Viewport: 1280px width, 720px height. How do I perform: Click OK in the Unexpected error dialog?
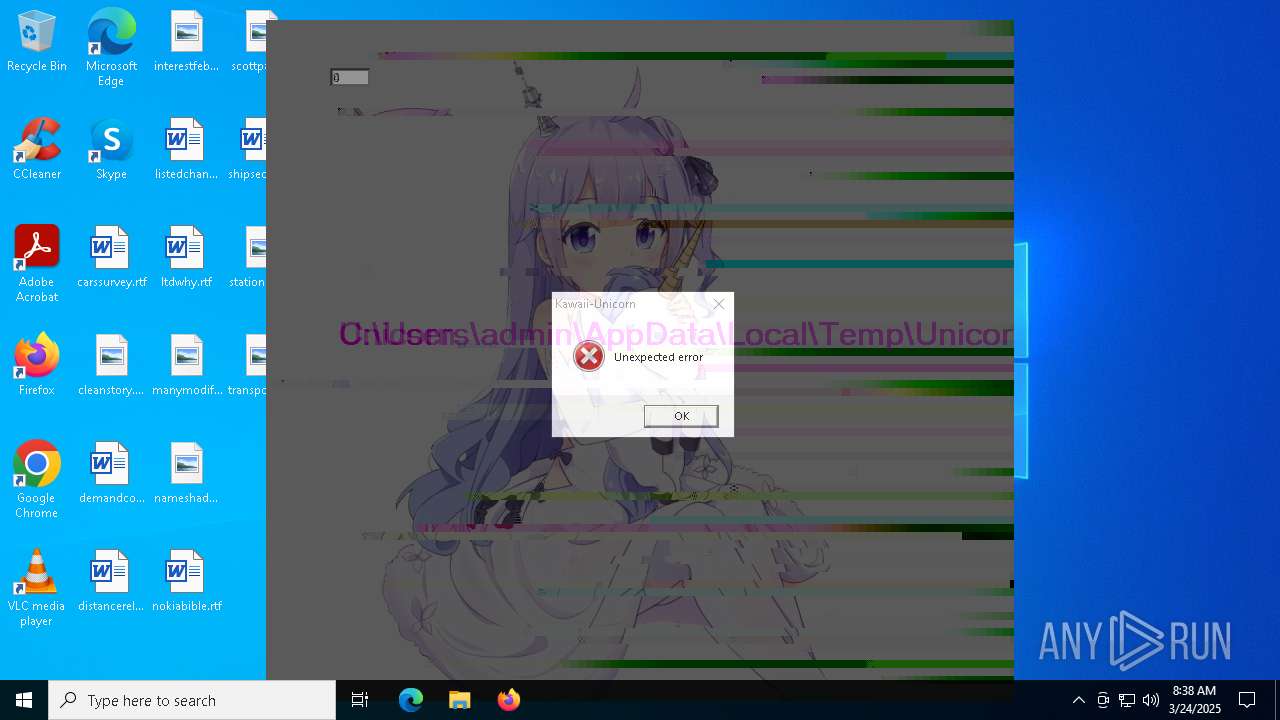point(681,416)
